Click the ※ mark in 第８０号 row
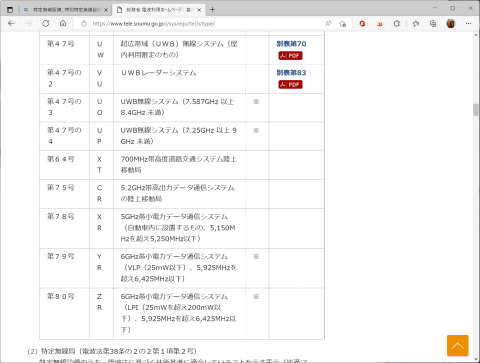The image size is (480, 363). coord(256,297)
